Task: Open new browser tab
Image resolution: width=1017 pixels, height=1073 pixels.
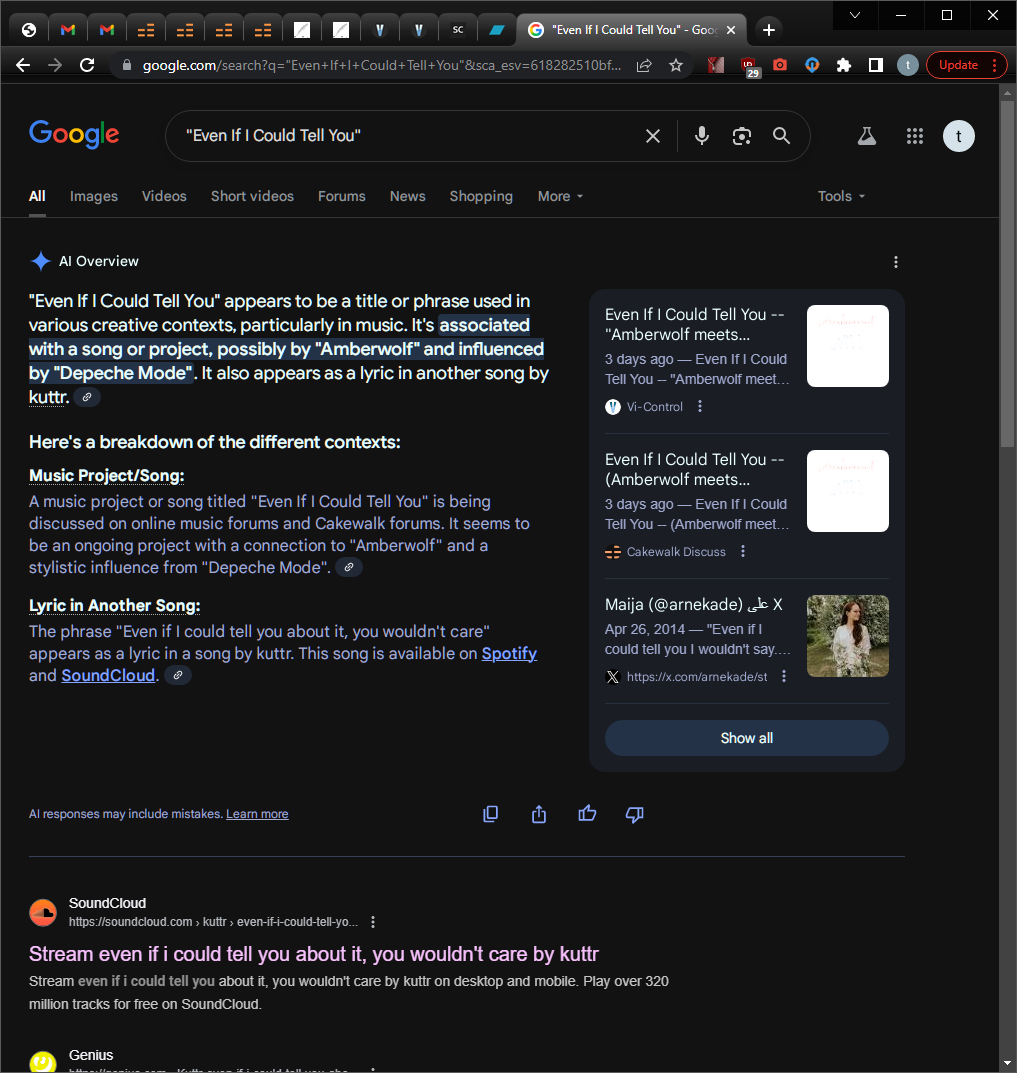Action: [769, 30]
